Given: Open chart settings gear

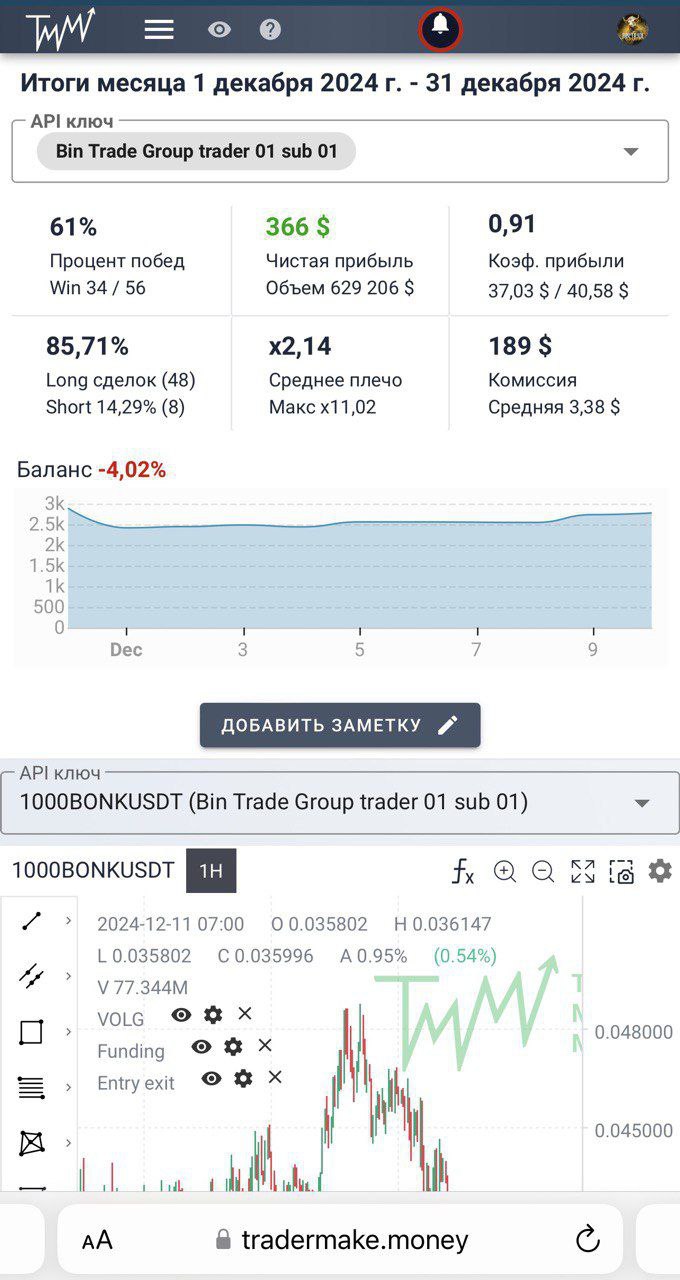Looking at the screenshot, I should 660,871.
